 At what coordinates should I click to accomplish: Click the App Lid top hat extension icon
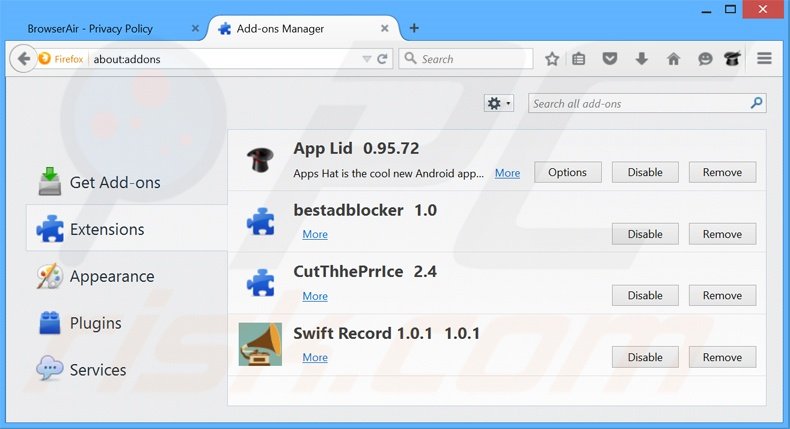(x=260, y=160)
